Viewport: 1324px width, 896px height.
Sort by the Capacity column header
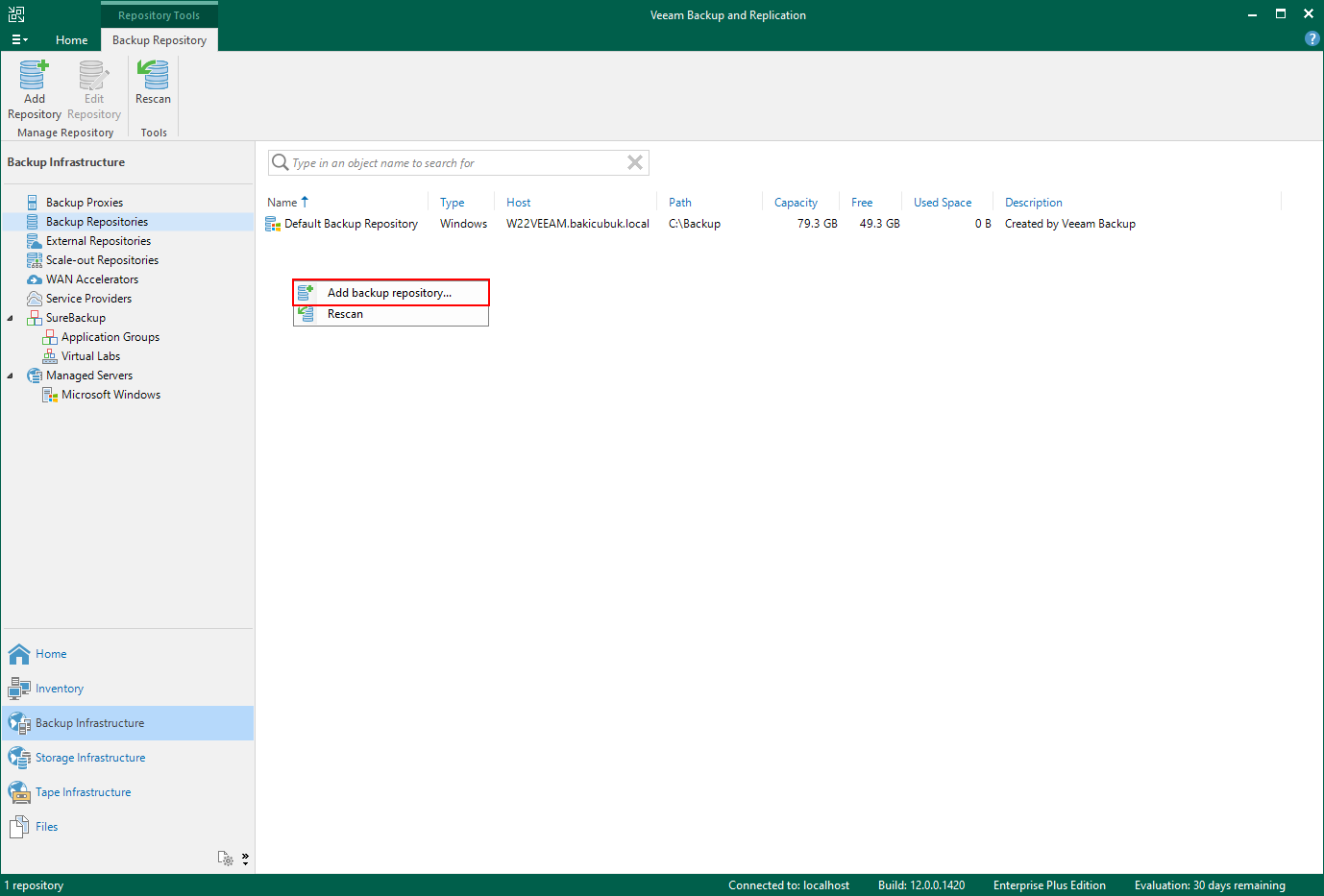796,203
